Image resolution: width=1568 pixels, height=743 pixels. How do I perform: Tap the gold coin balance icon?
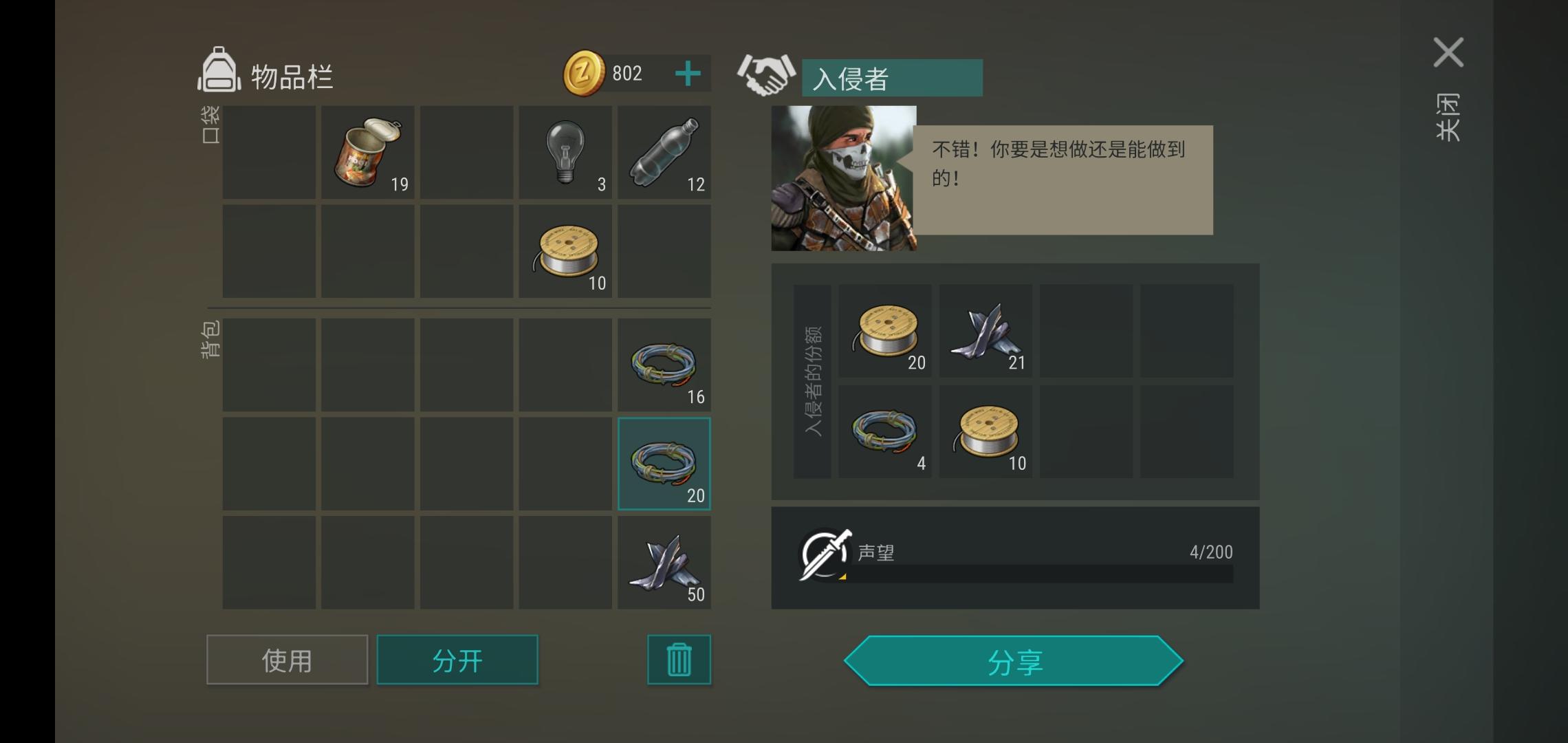tap(584, 73)
